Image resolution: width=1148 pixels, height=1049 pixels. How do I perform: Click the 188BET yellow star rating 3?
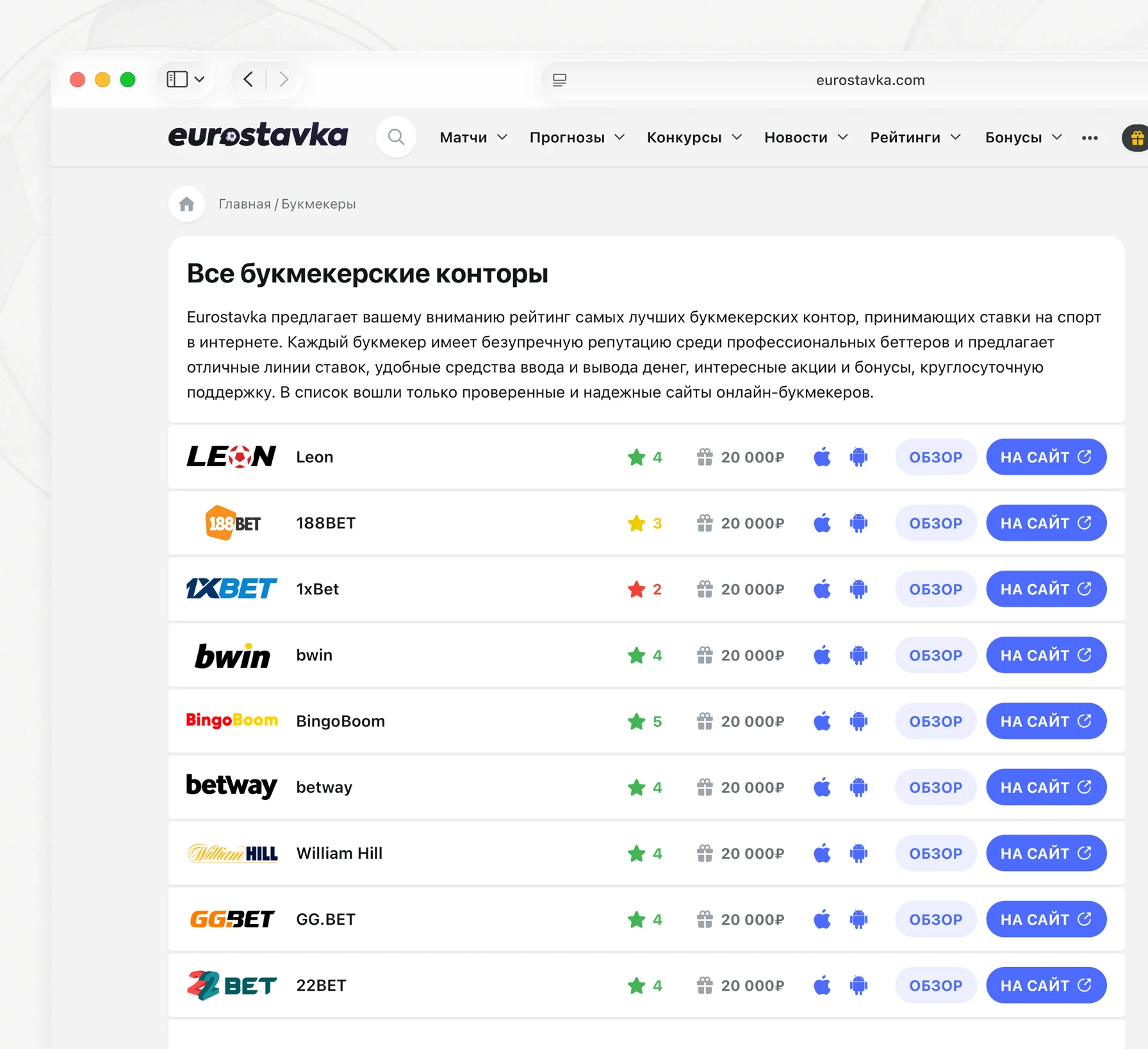[644, 523]
